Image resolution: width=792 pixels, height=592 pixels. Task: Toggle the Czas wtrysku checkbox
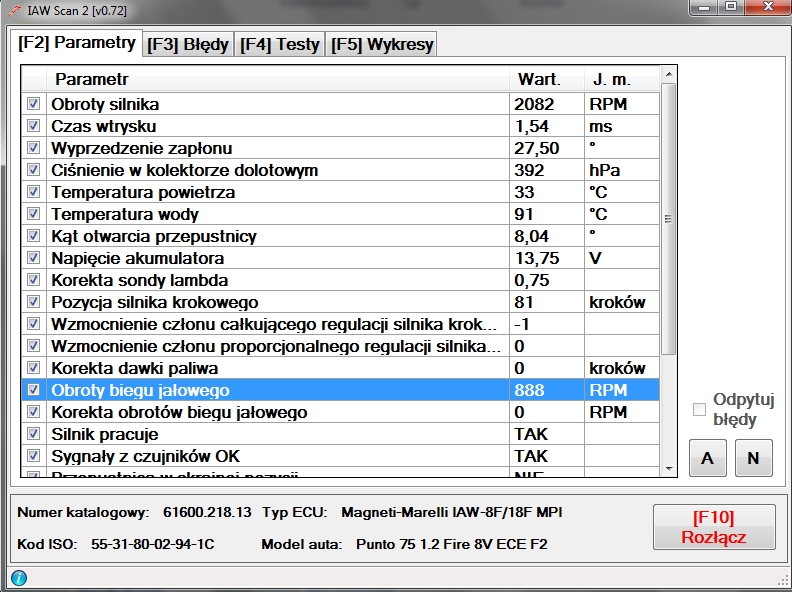click(x=34, y=126)
